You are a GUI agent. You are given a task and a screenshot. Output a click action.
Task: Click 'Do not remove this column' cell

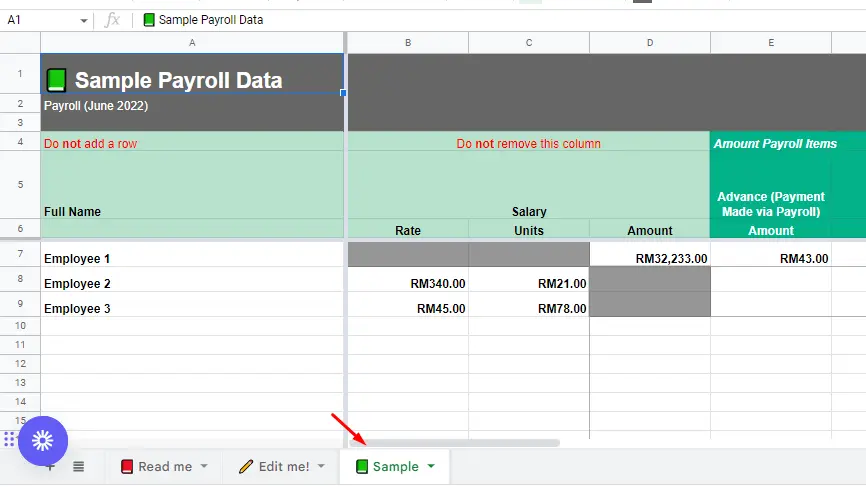click(529, 141)
